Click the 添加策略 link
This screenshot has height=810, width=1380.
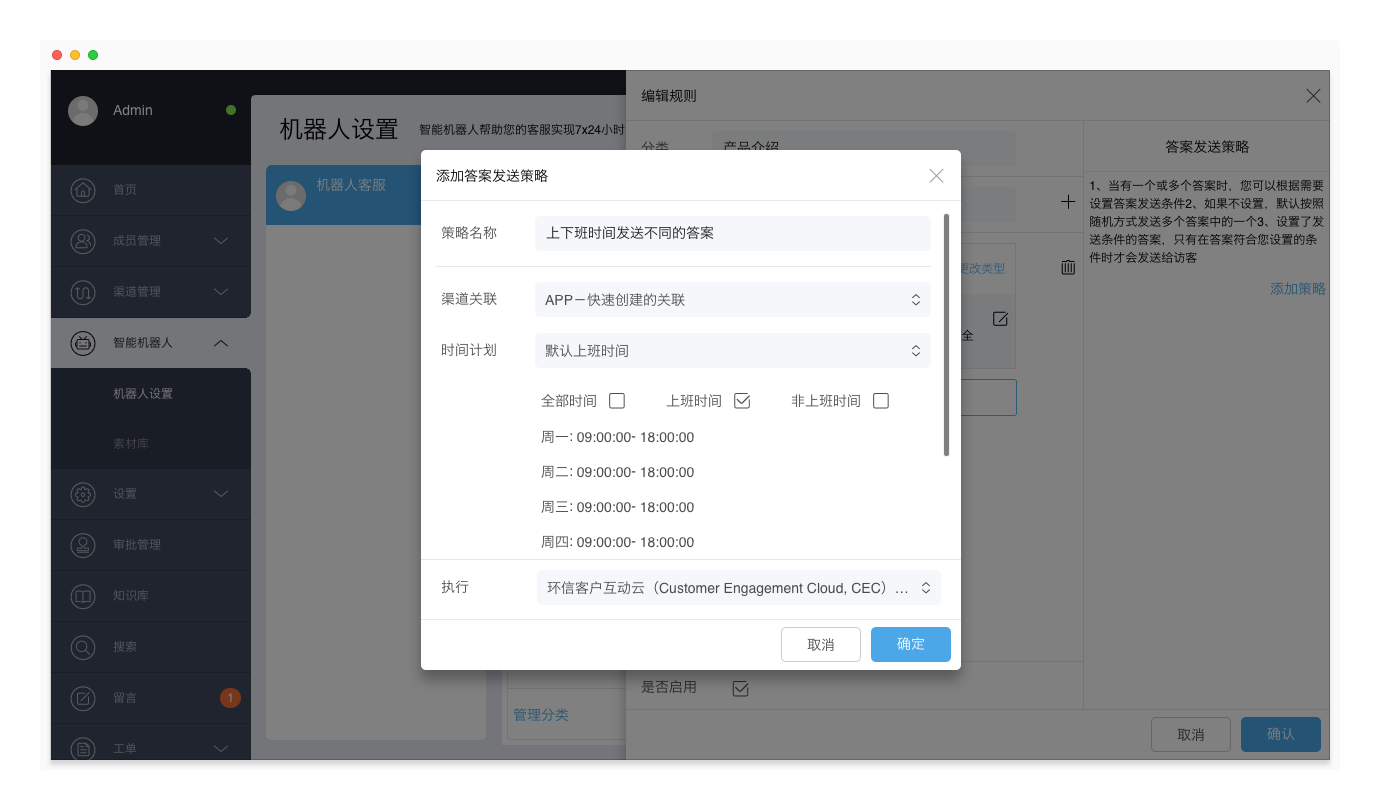(1297, 289)
